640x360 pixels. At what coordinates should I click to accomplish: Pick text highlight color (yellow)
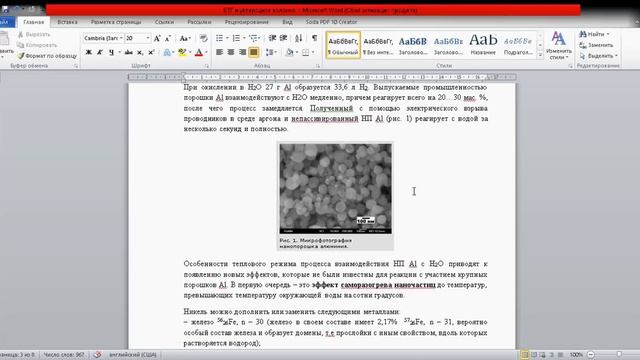point(182,52)
